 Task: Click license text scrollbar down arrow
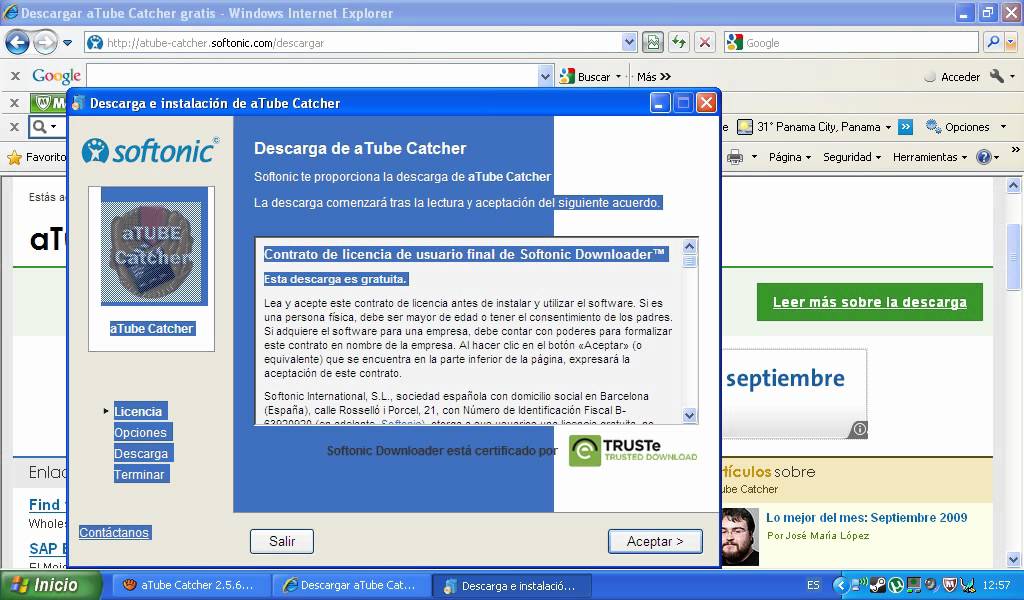pos(689,415)
